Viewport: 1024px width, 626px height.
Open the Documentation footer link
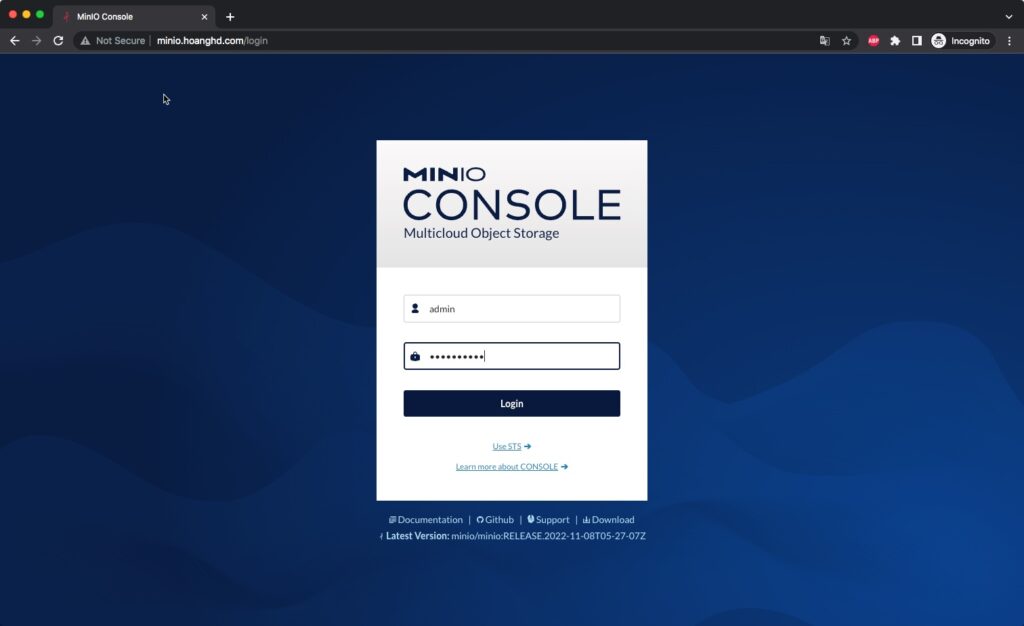pos(426,520)
